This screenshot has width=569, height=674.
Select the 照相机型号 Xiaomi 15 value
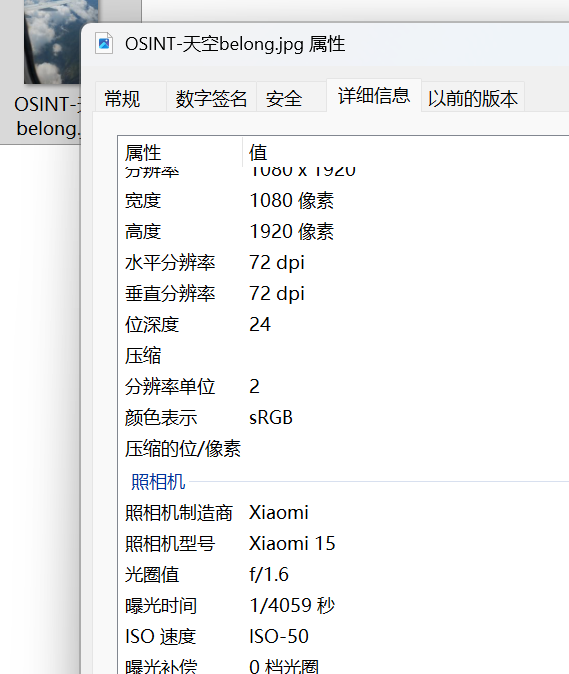pos(292,543)
